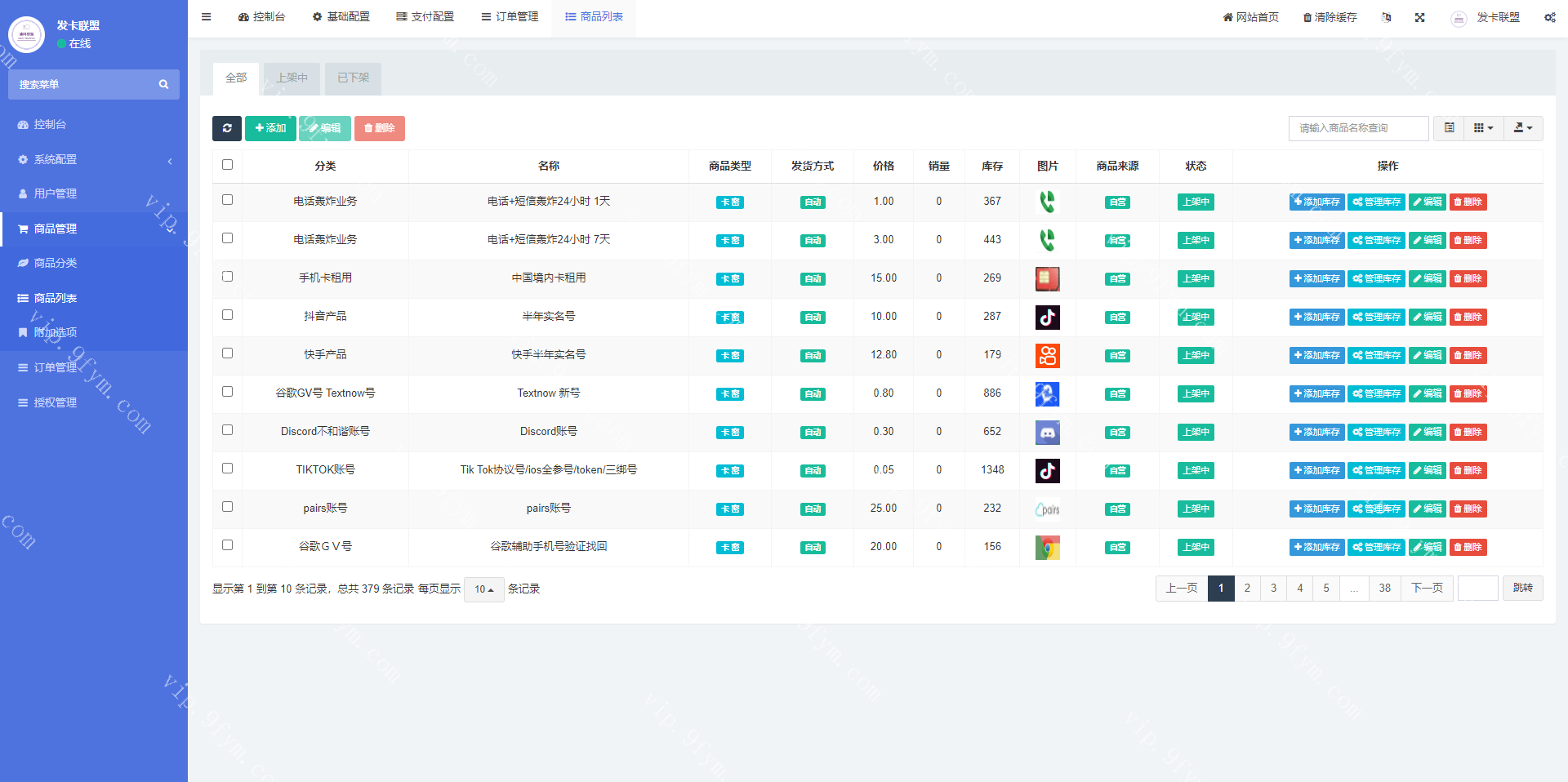Expand the 系统配置 sidebar menu
Screen dimensions: 1568x782
[94, 159]
